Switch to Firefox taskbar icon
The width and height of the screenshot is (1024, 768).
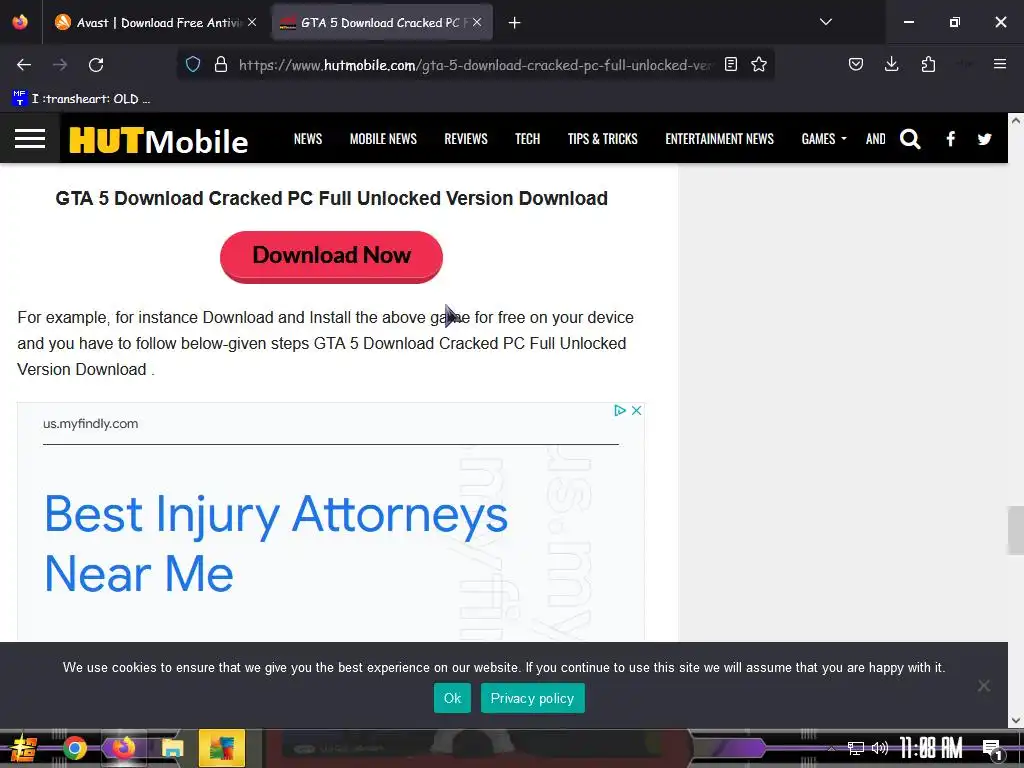[123, 748]
